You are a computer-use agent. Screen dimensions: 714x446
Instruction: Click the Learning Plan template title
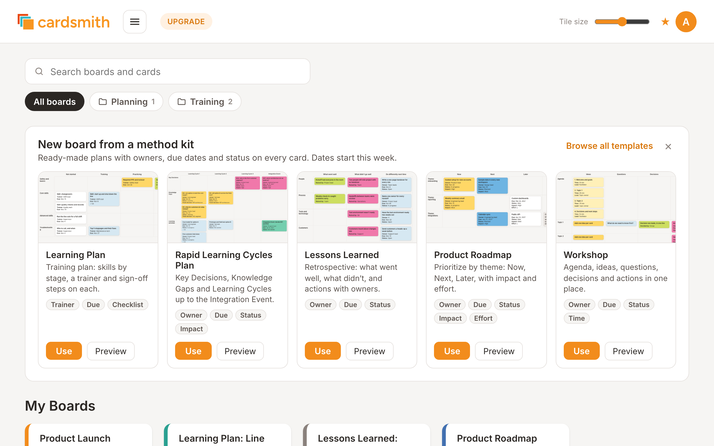click(x=76, y=255)
